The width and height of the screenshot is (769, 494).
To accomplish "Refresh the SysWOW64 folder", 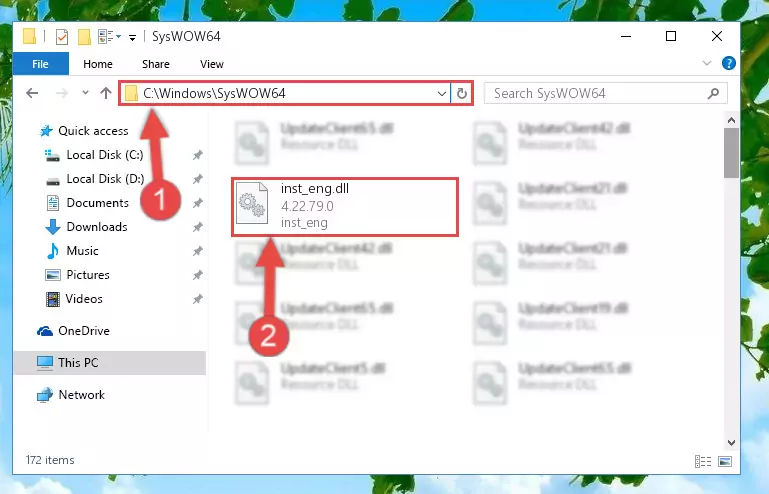I will pos(461,93).
